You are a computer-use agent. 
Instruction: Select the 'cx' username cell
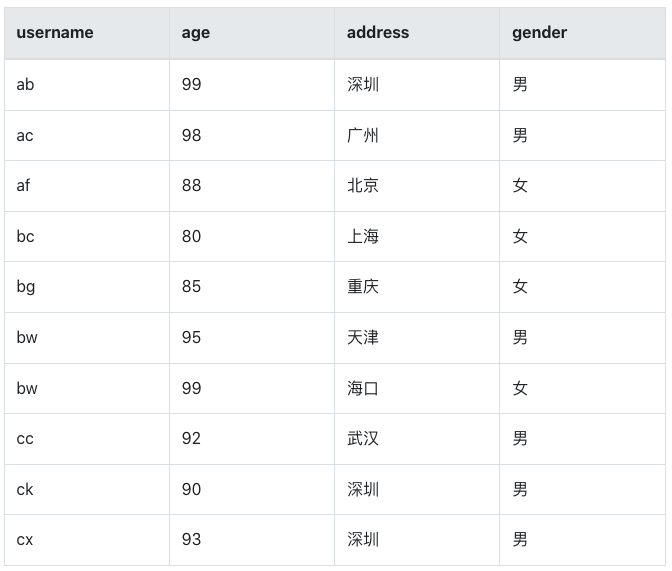pos(25,540)
